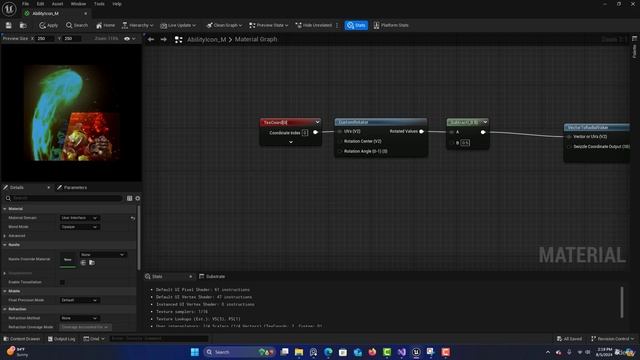Screen dimensions: 640x360
Task: Open the preview viewport eye options
Action: [x=129, y=38]
